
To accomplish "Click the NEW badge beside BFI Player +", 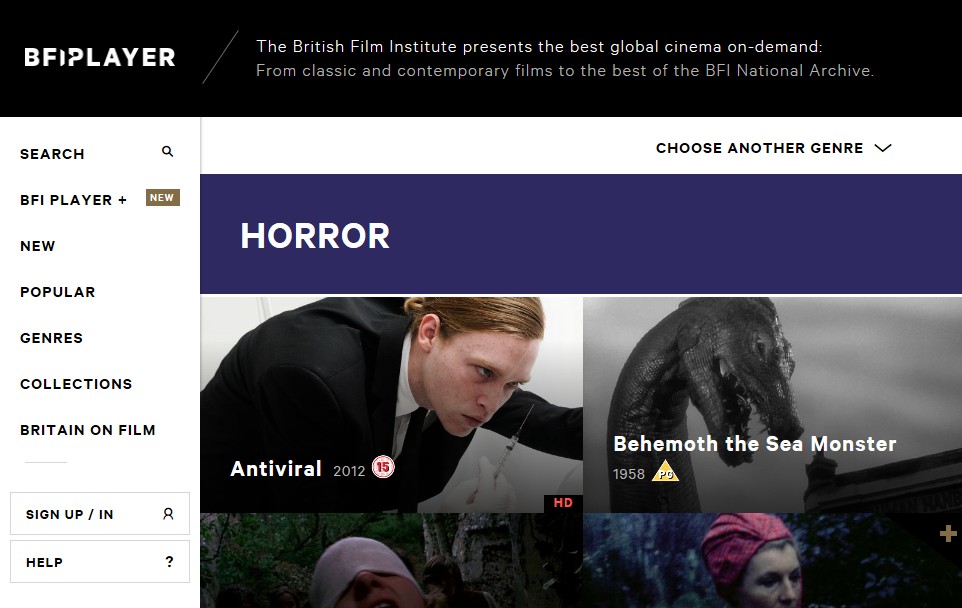I will click(x=163, y=198).
